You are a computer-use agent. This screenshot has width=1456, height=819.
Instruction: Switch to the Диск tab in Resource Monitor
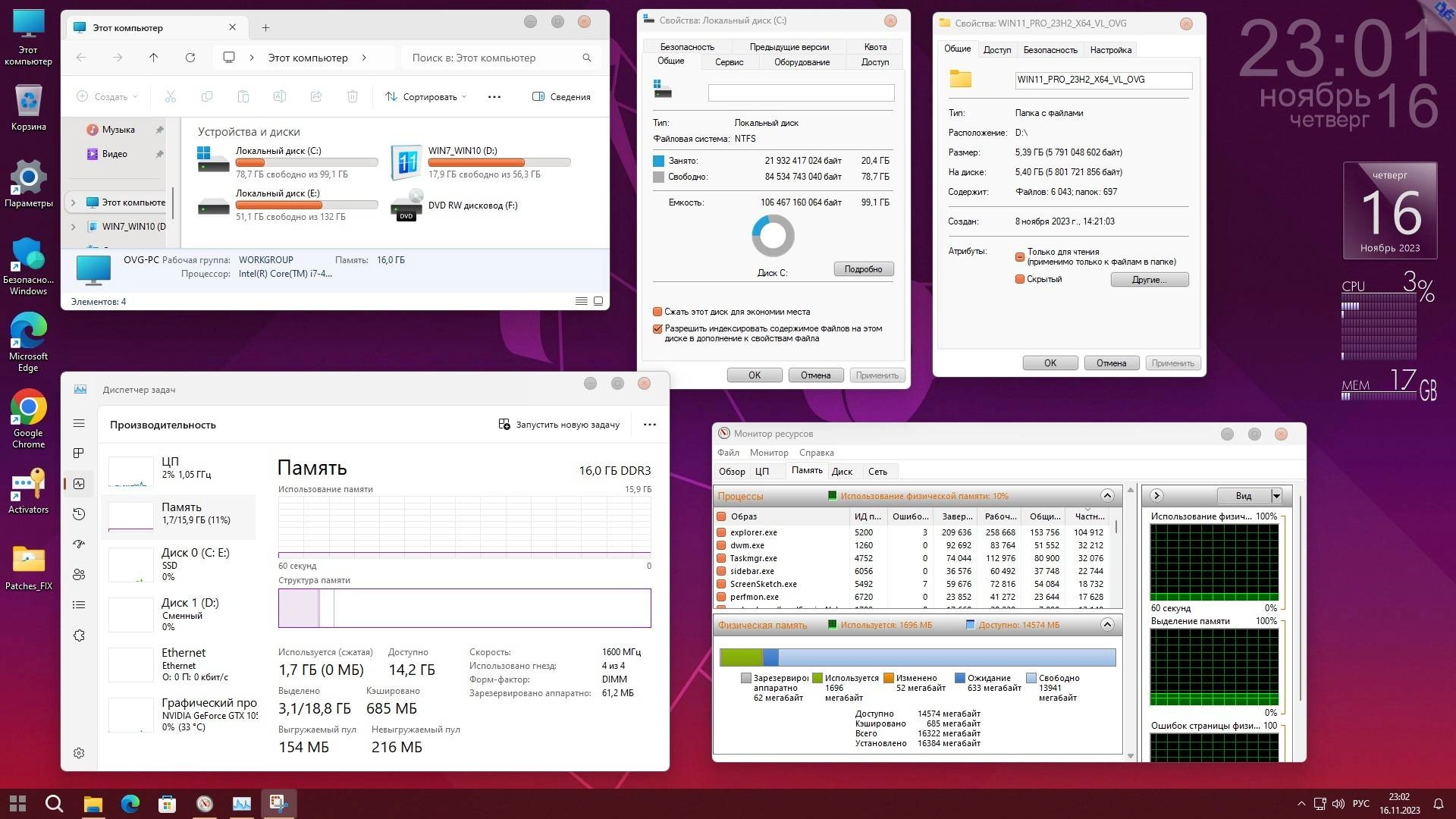click(842, 471)
